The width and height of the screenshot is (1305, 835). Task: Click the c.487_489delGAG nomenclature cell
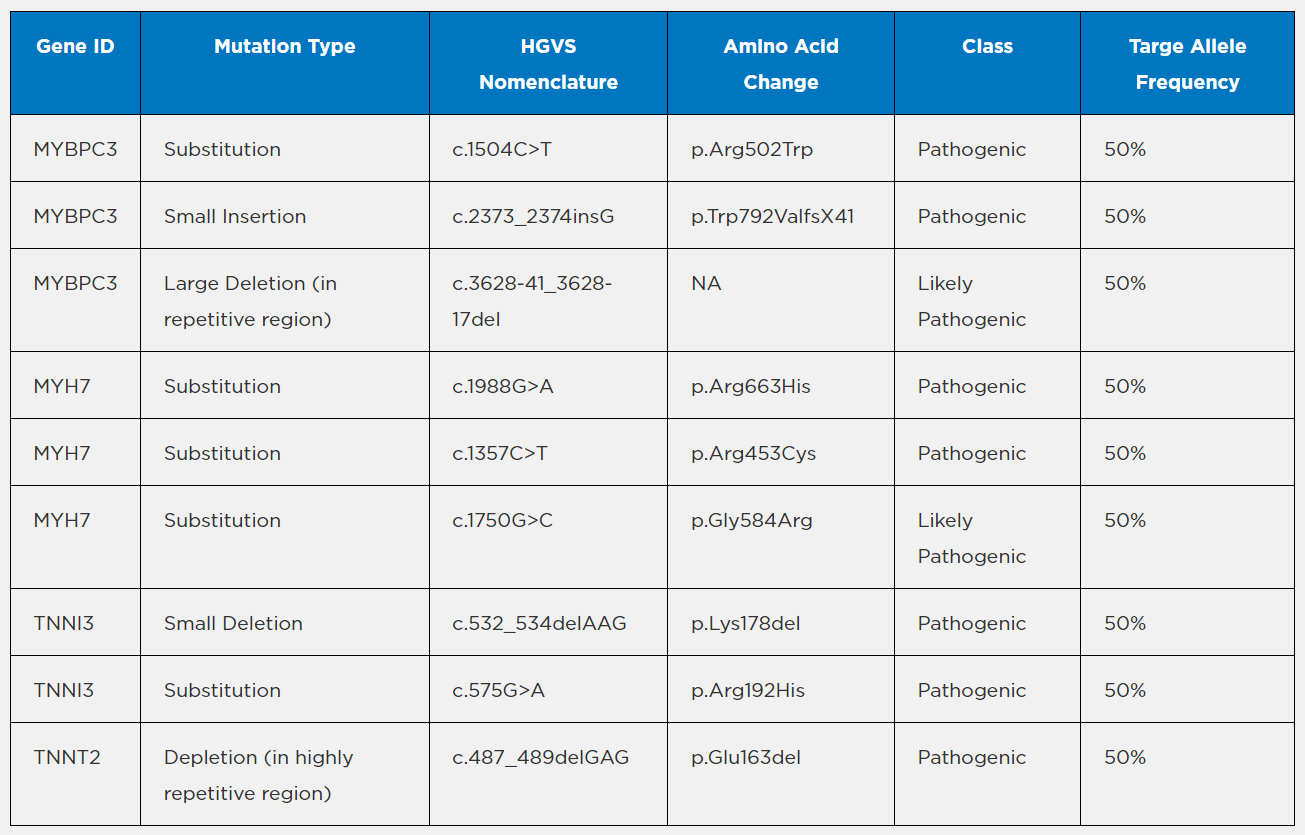click(540, 757)
